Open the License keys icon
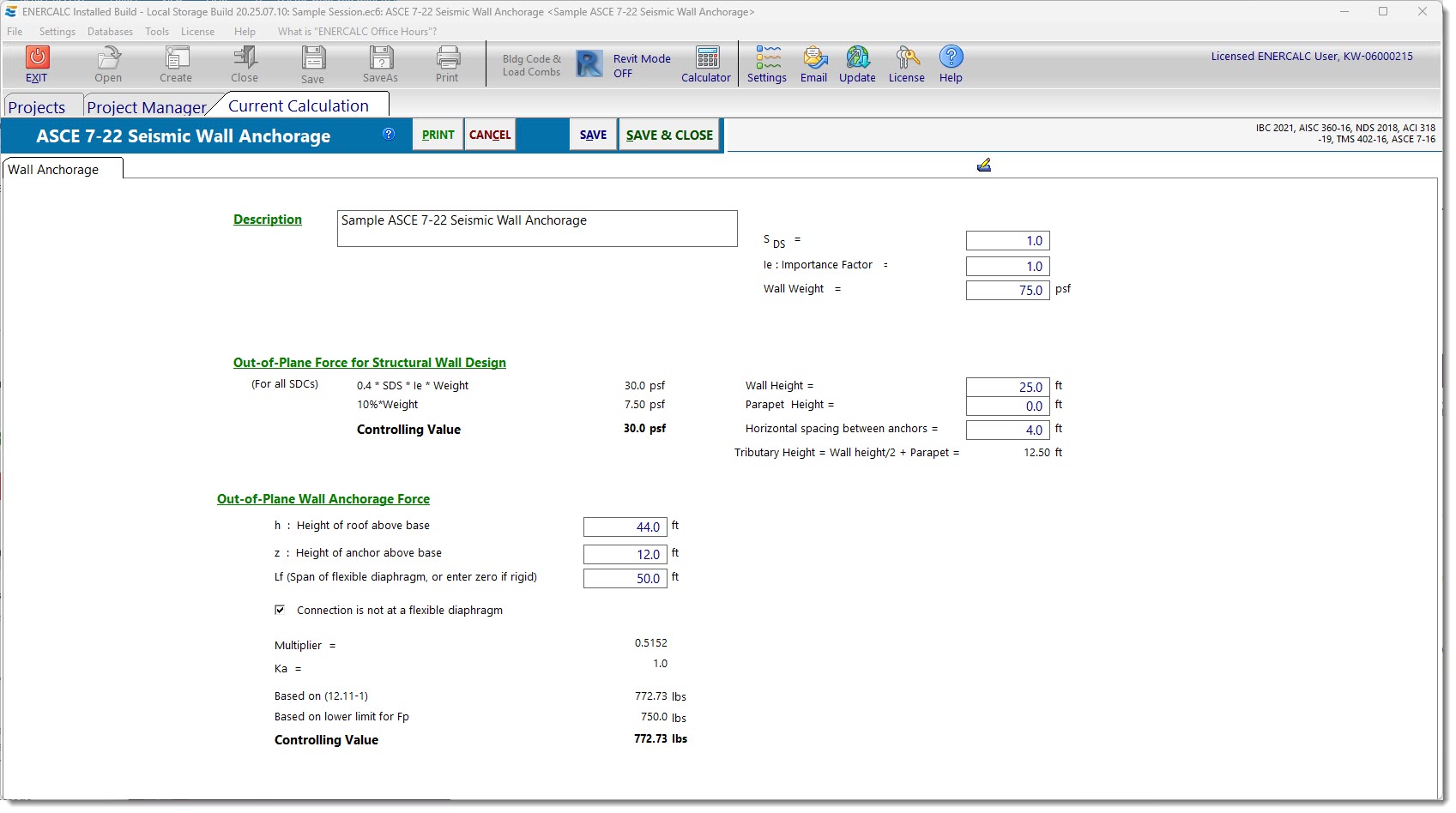 907,57
